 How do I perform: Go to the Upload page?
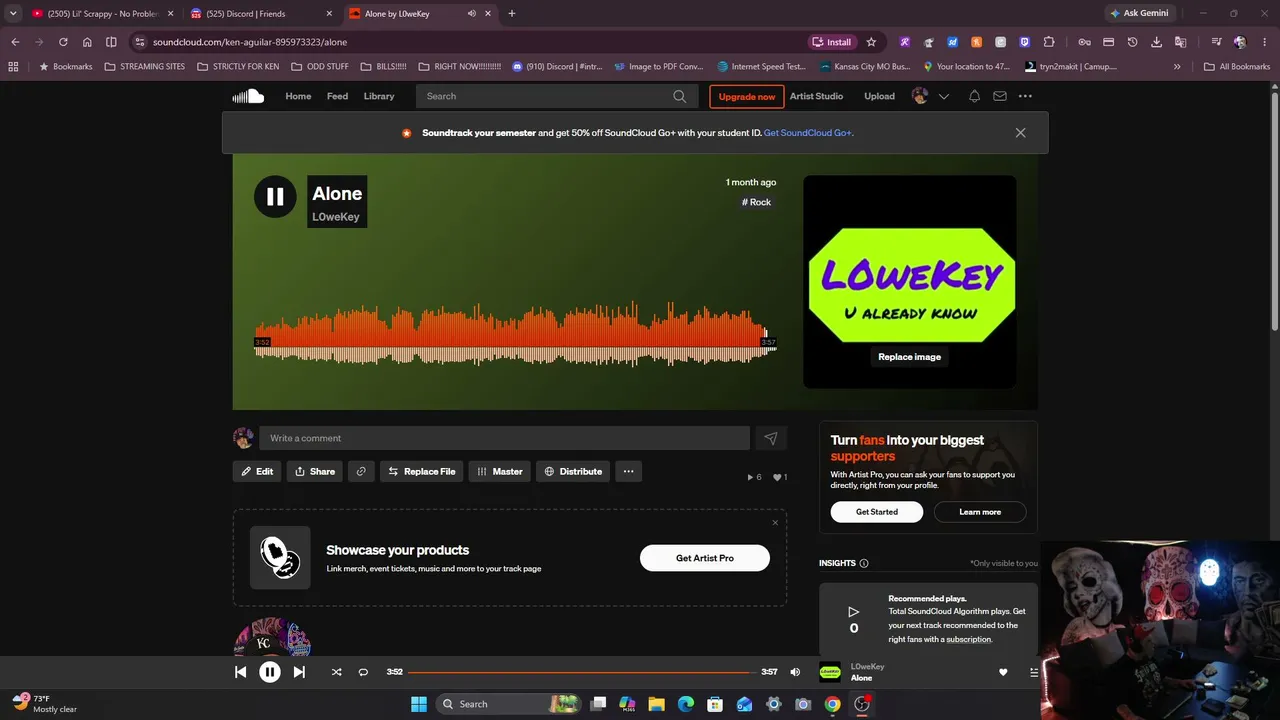point(880,96)
